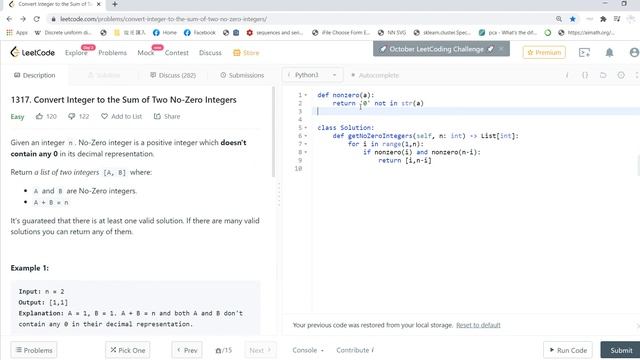Open Explore menu
Screen dimensions: 640x360
(x=76, y=53)
